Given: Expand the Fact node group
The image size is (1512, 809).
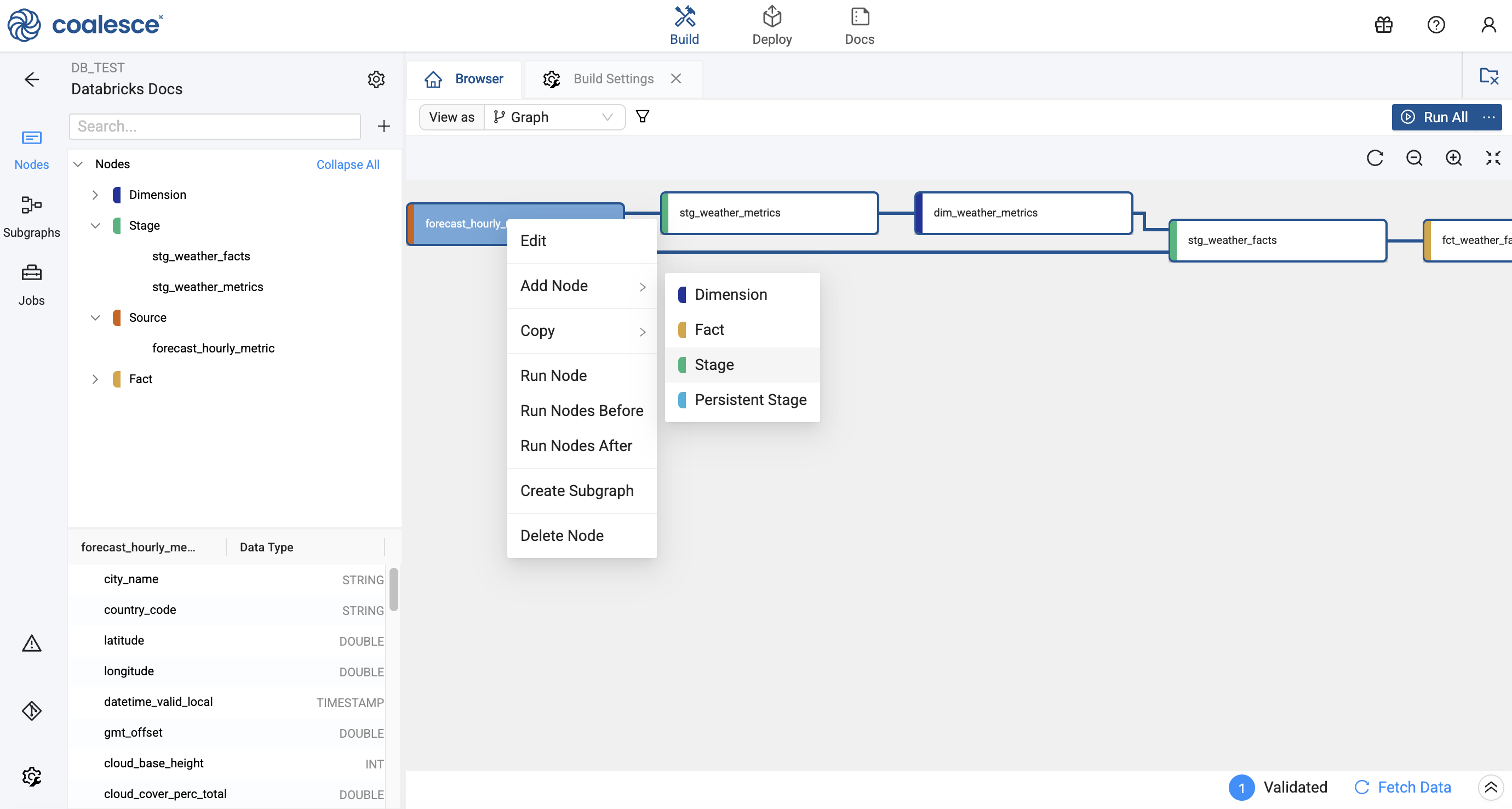Looking at the screenshot, I should pos(94,379).
